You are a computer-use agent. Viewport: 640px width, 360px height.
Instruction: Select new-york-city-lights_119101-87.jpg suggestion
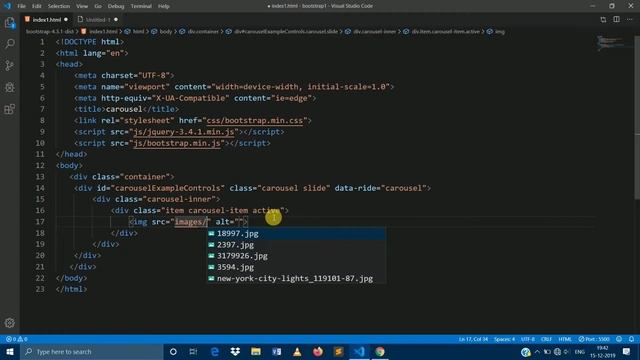(x=296, y=278)
